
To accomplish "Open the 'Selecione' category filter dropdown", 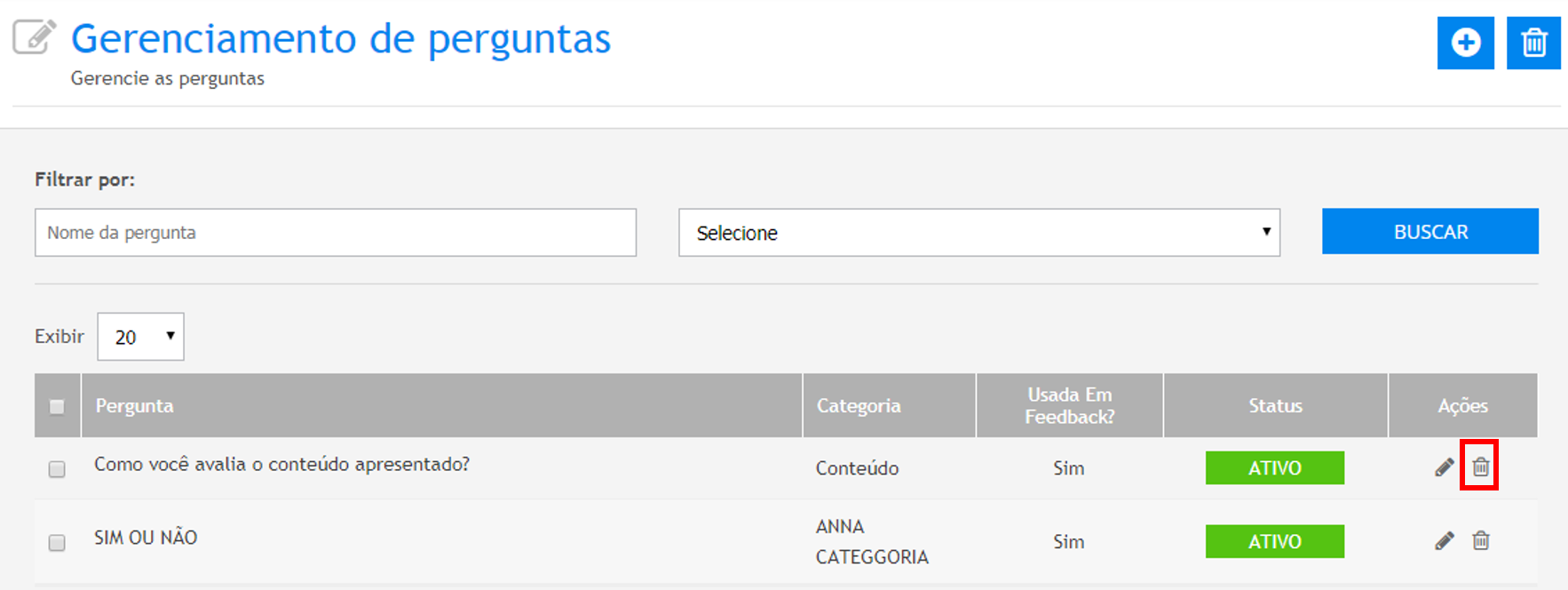I will point(978,233).
